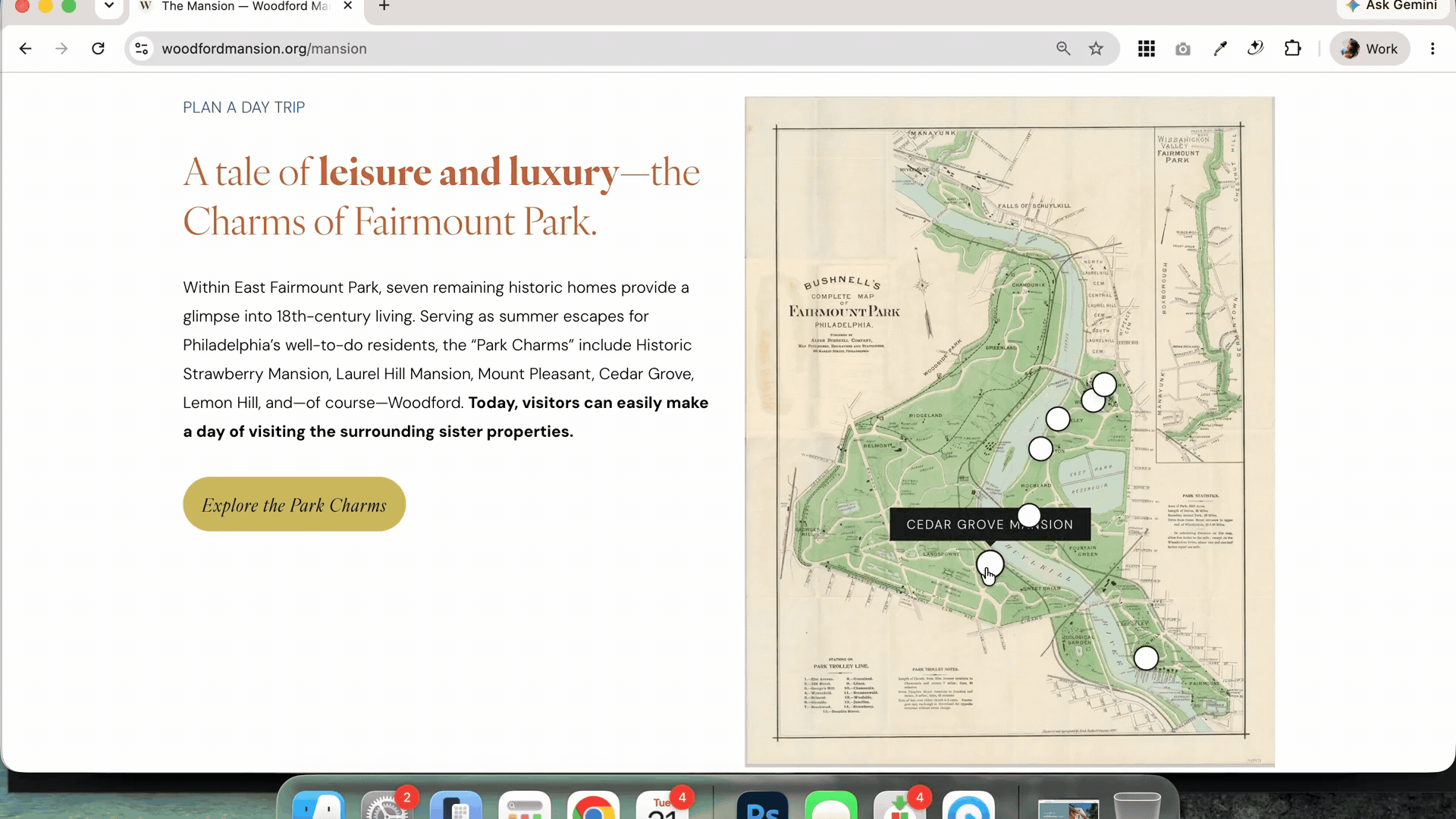Open a new browser tab
Viewport: 1456px width, 819px height.
(384, 6)
